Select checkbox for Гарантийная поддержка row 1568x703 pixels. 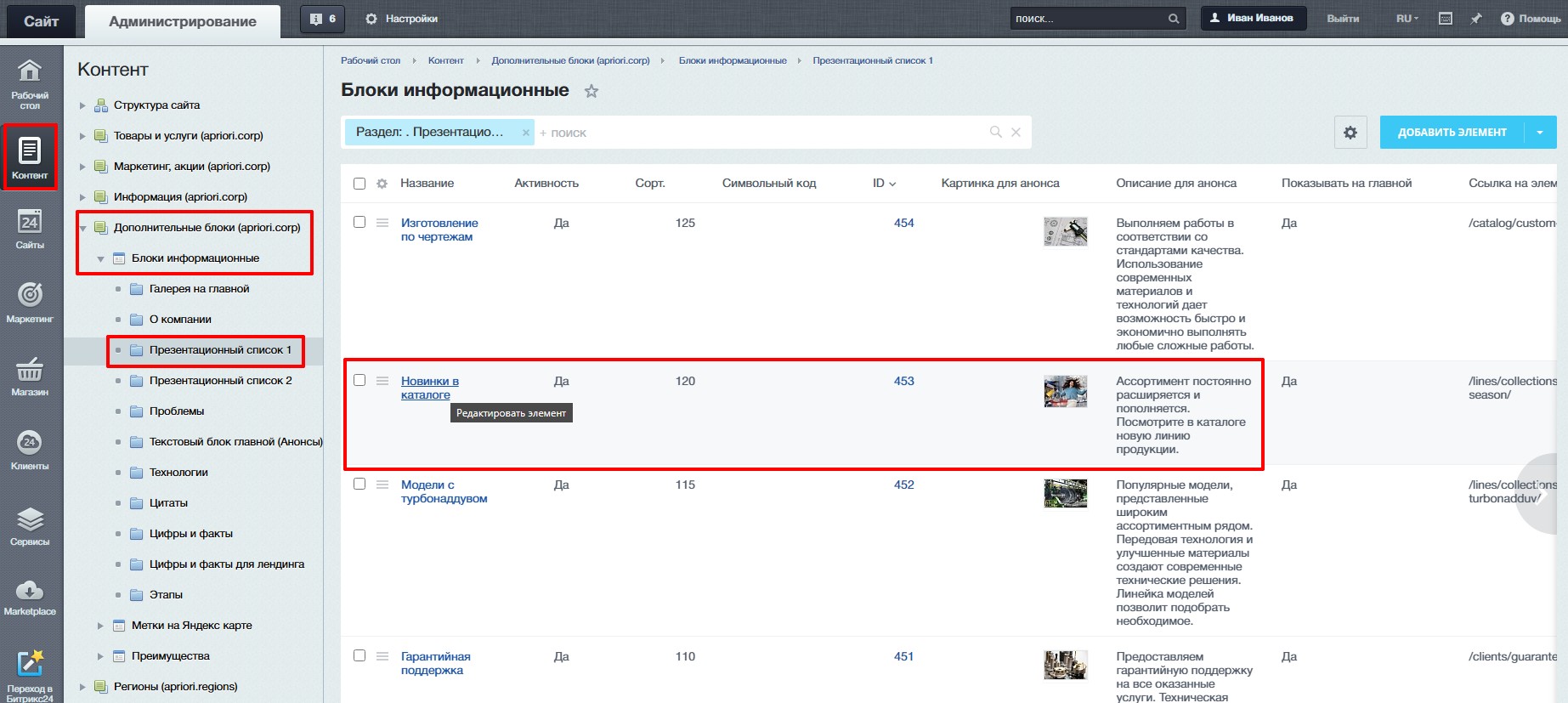359,655
